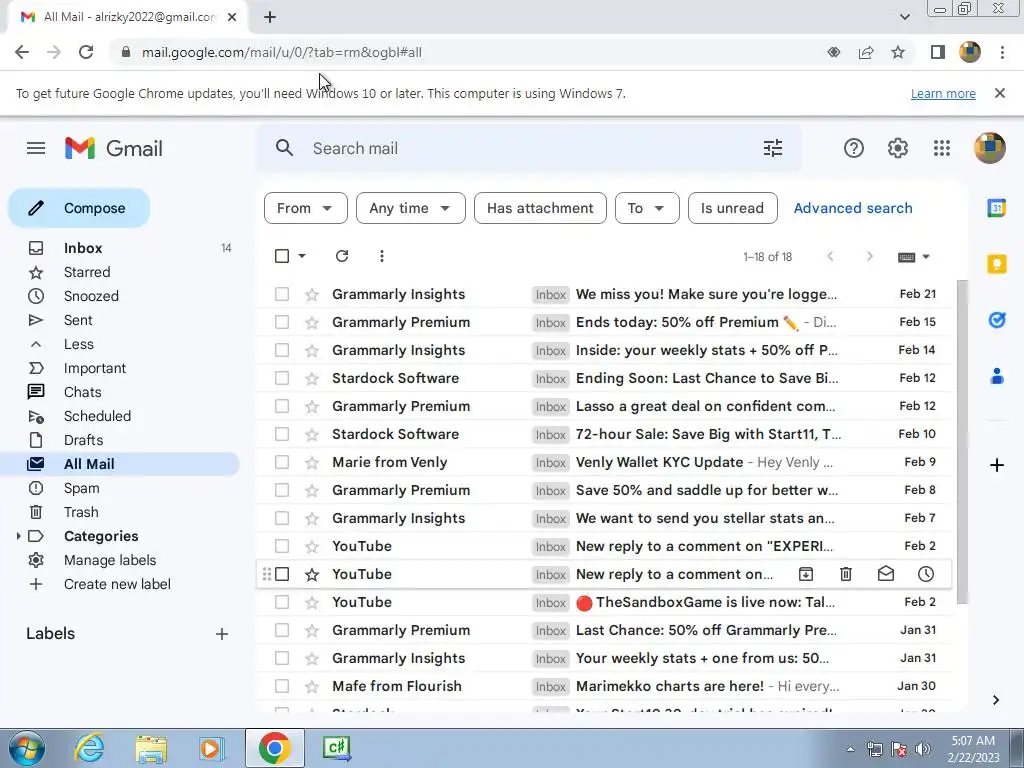Screen dimensions: 1024x768
Task: Open Advanced search link
Action: tap(853, 208)
